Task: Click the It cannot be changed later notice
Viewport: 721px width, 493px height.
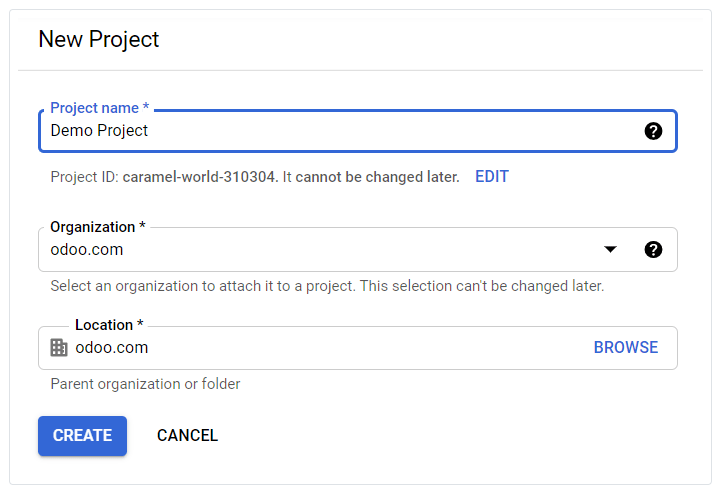Action: point(371,177)
